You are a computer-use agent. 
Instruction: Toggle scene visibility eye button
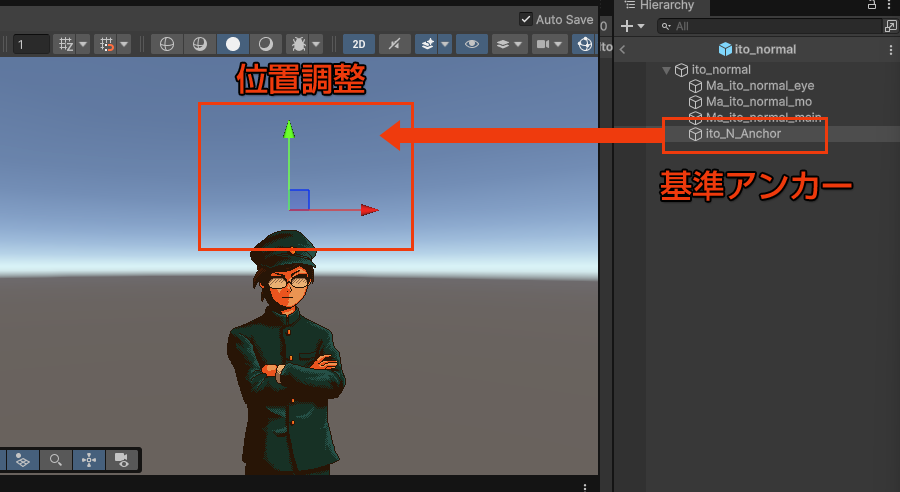(x=471, y=44)
